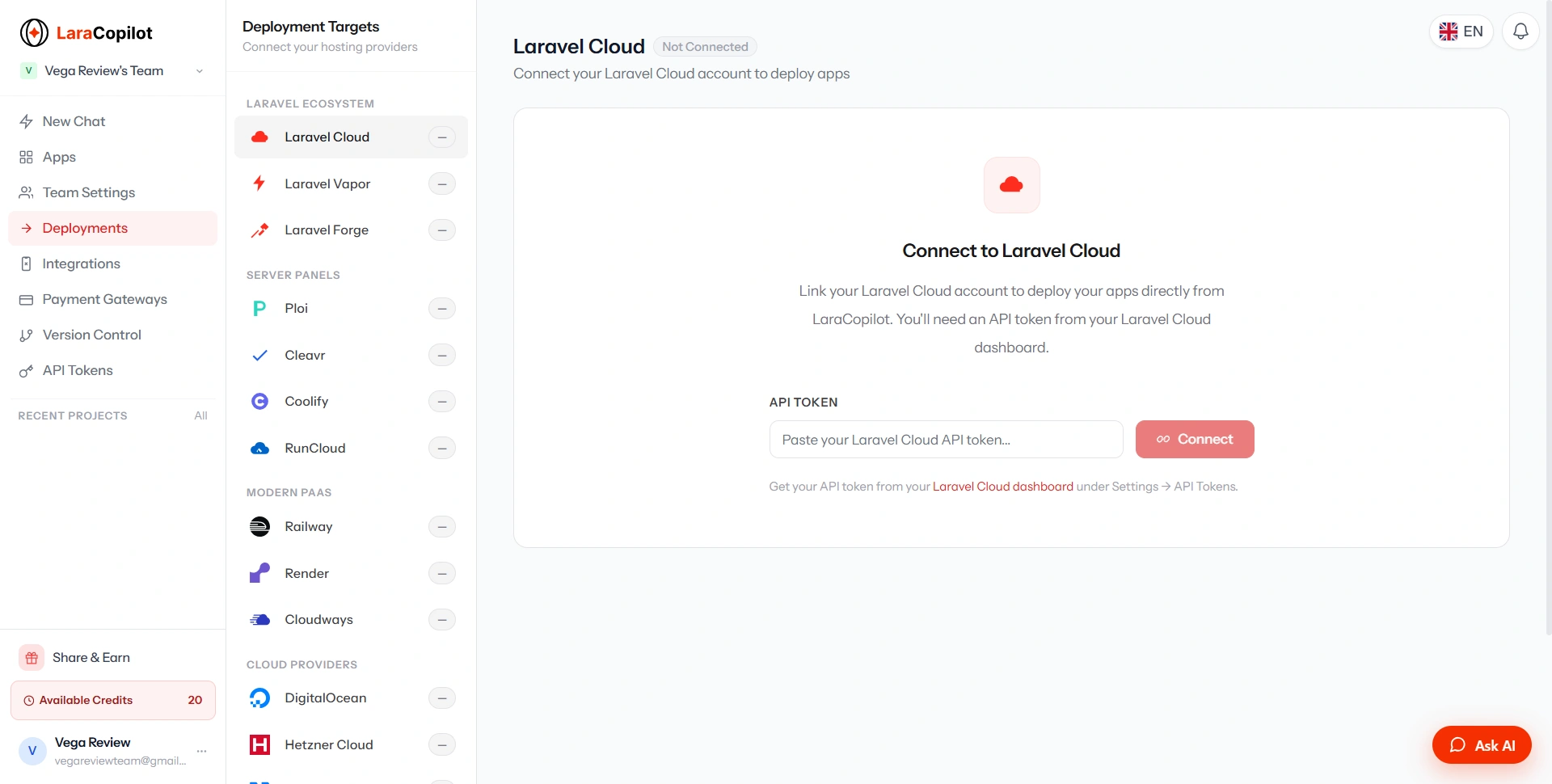The image size is (1552, 784).
Task: Focus the API token input field
Action: click(x=946, y=440)
